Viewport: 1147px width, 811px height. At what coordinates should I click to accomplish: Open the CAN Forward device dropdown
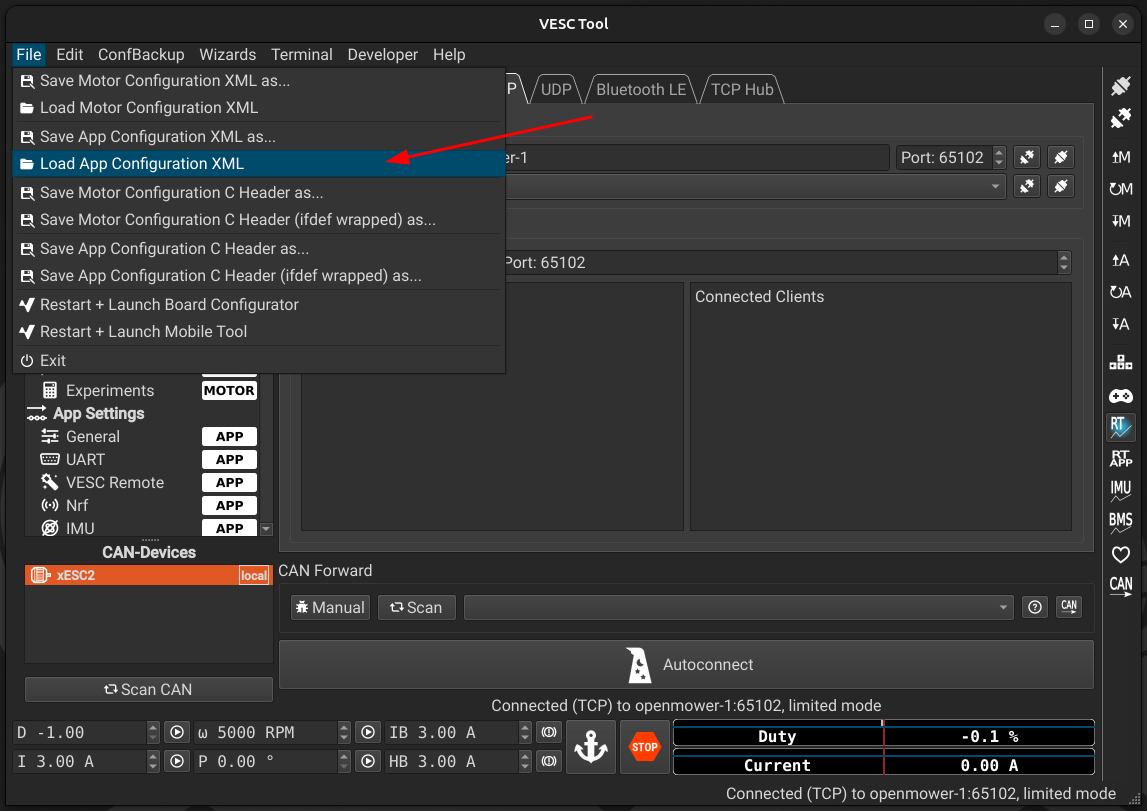(738, 607)
